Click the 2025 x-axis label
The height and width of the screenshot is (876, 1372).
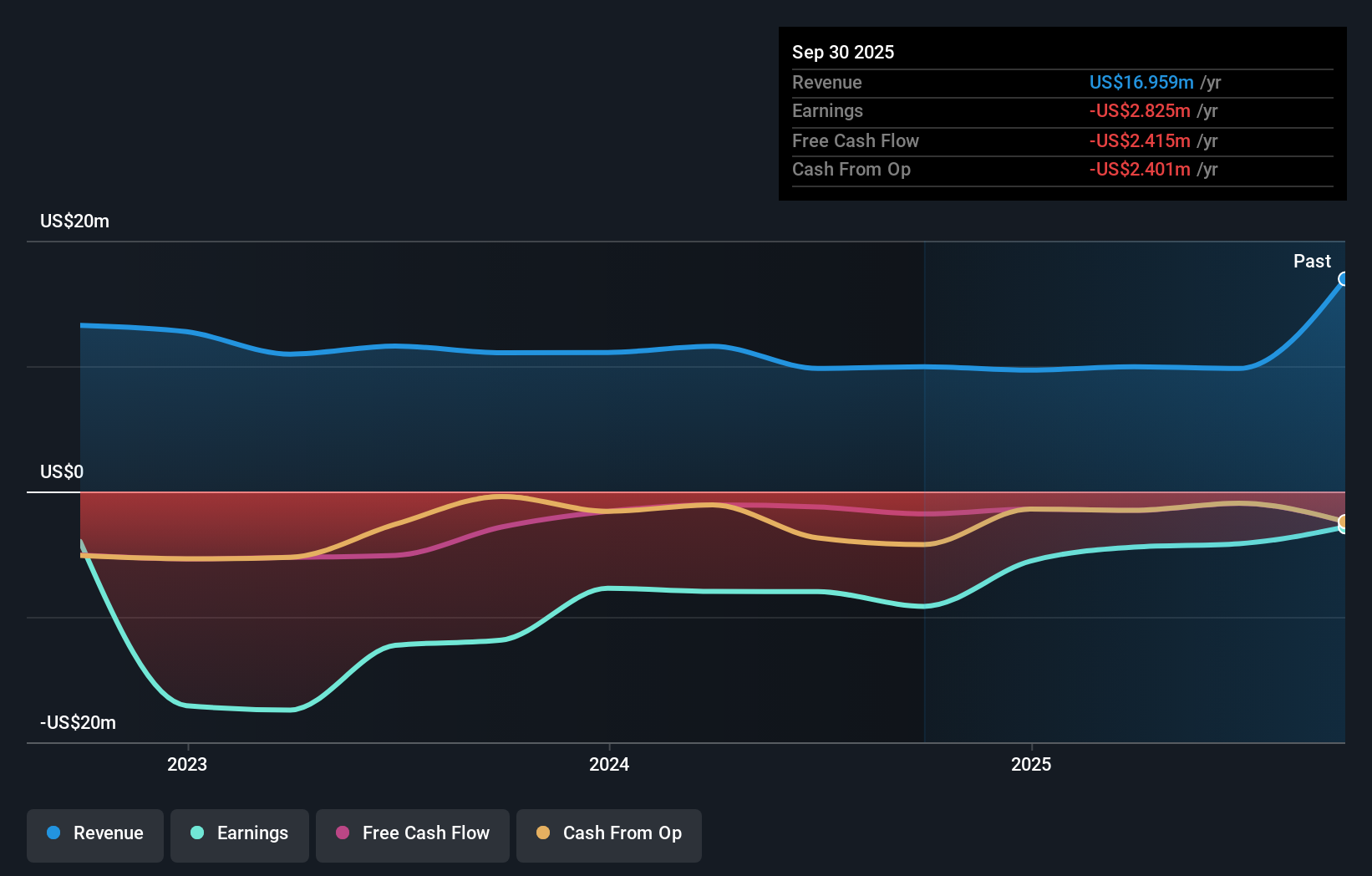tap(1031, 764)
